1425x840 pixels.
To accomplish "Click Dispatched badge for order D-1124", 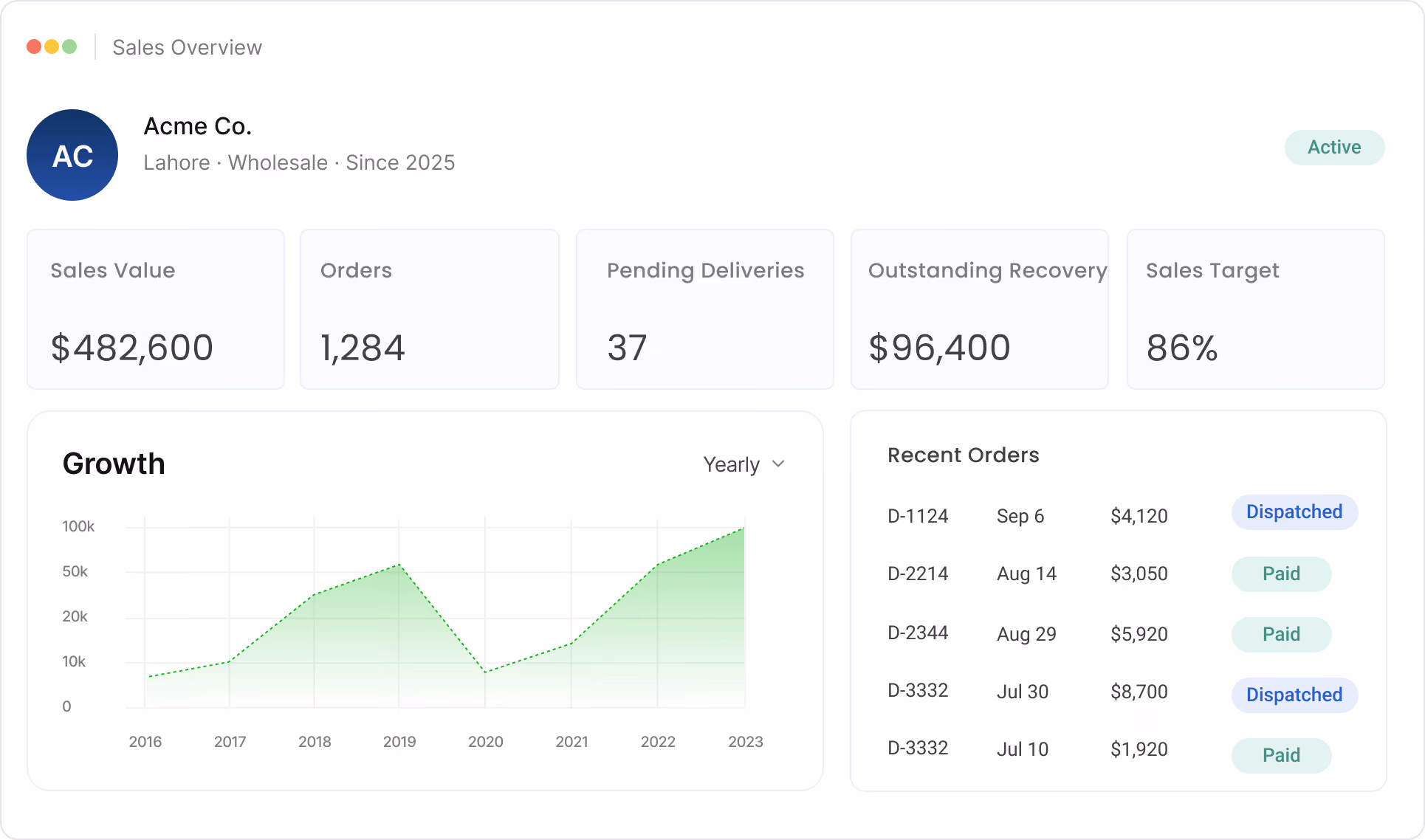I will [x=1294, y=512].
